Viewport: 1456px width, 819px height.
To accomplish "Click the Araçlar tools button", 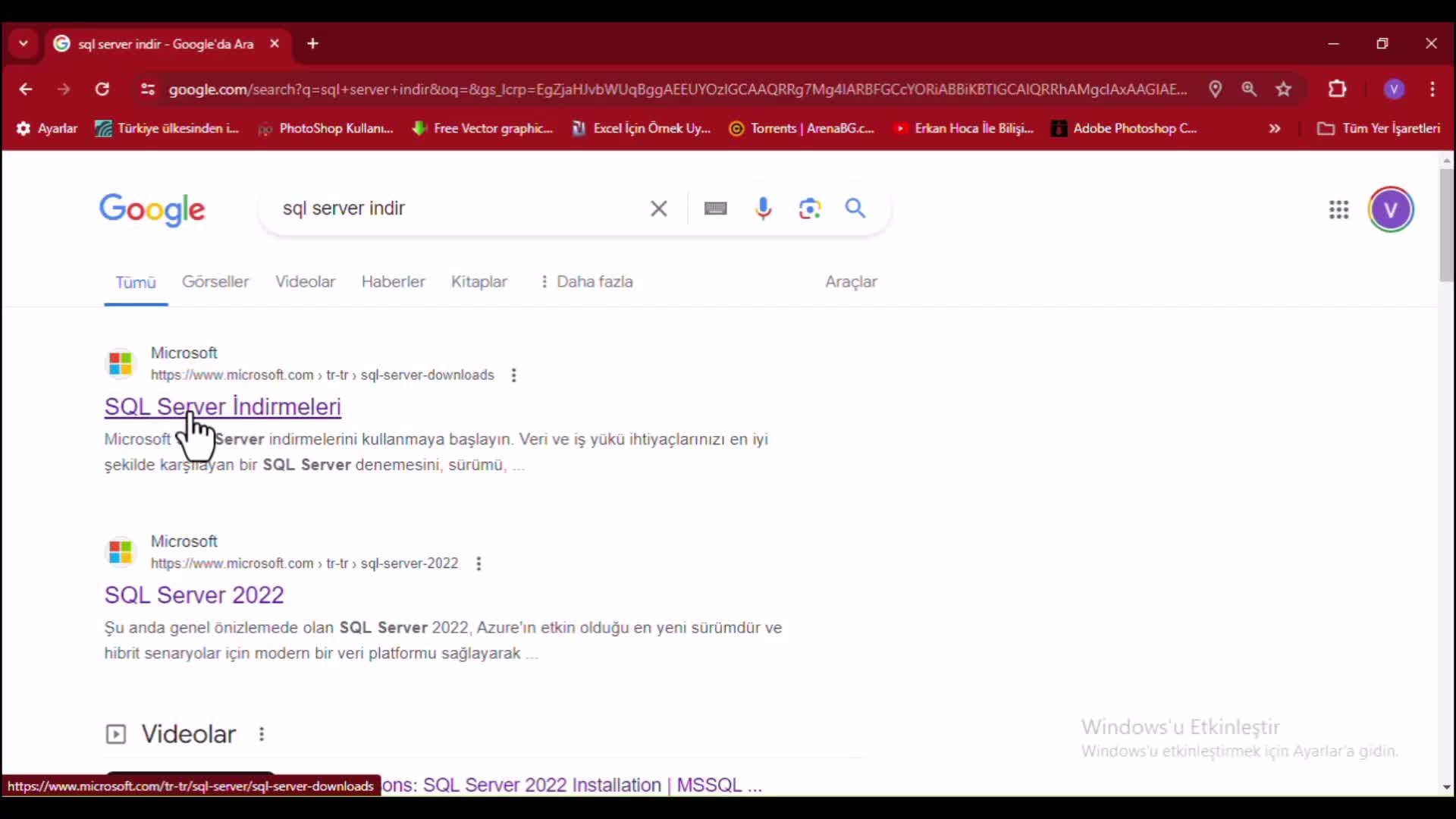I will click(851, 282).
